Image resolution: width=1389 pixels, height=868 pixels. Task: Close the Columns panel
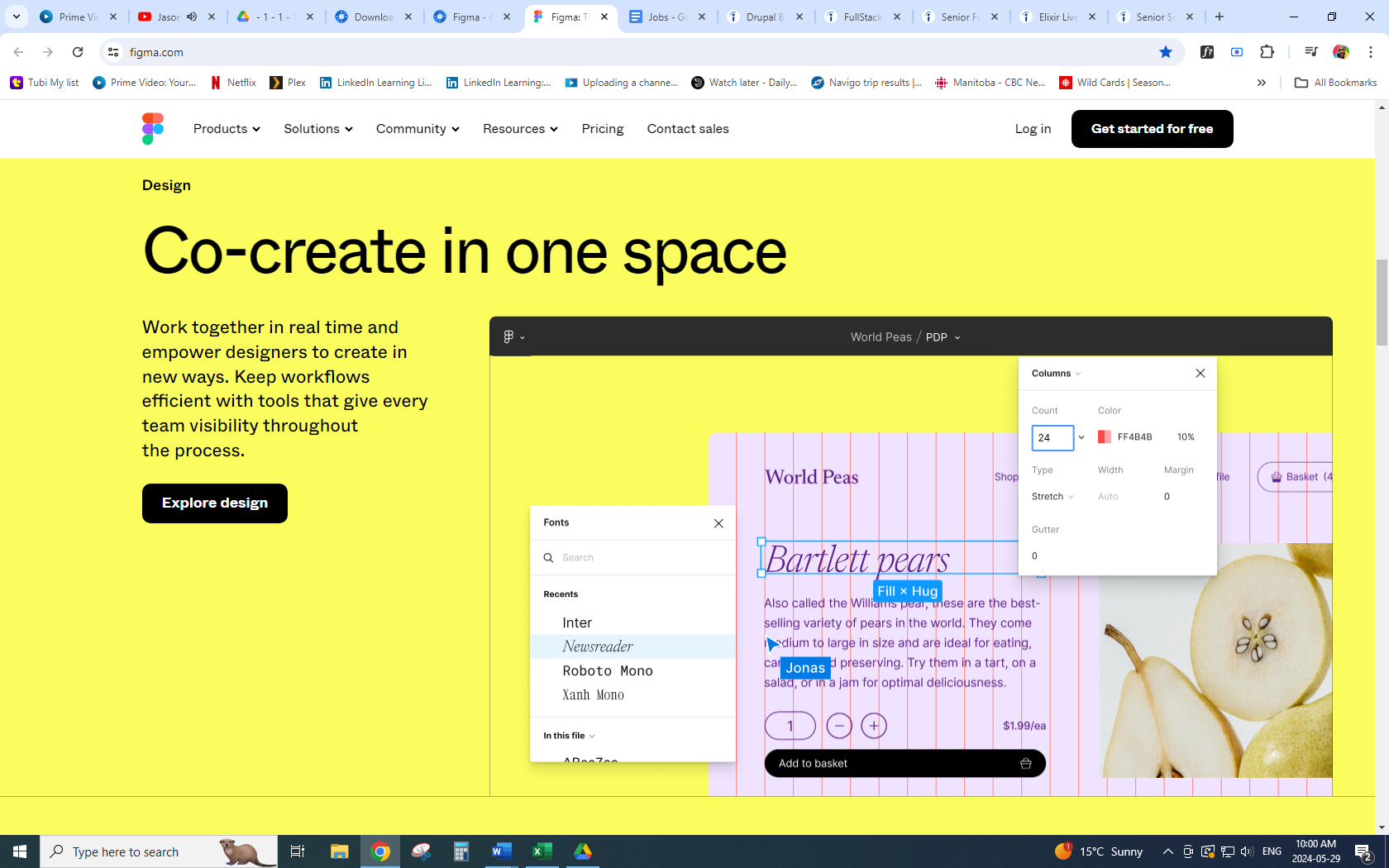(1200, 374)
